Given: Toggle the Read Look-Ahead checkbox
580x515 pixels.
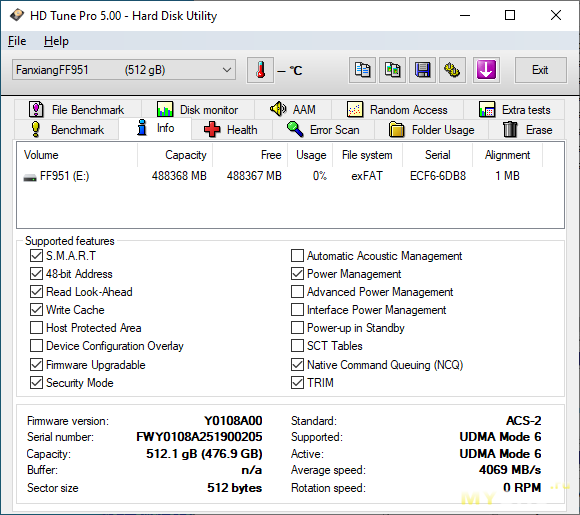Looking at the screenshot, I should [x=36, y=292].
